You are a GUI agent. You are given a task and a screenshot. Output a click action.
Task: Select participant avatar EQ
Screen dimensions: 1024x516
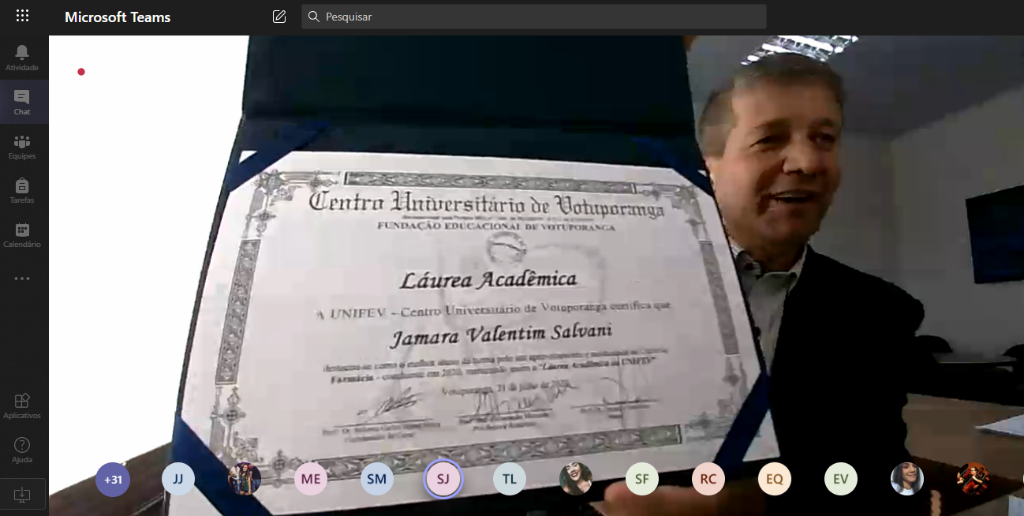point(775,479)
